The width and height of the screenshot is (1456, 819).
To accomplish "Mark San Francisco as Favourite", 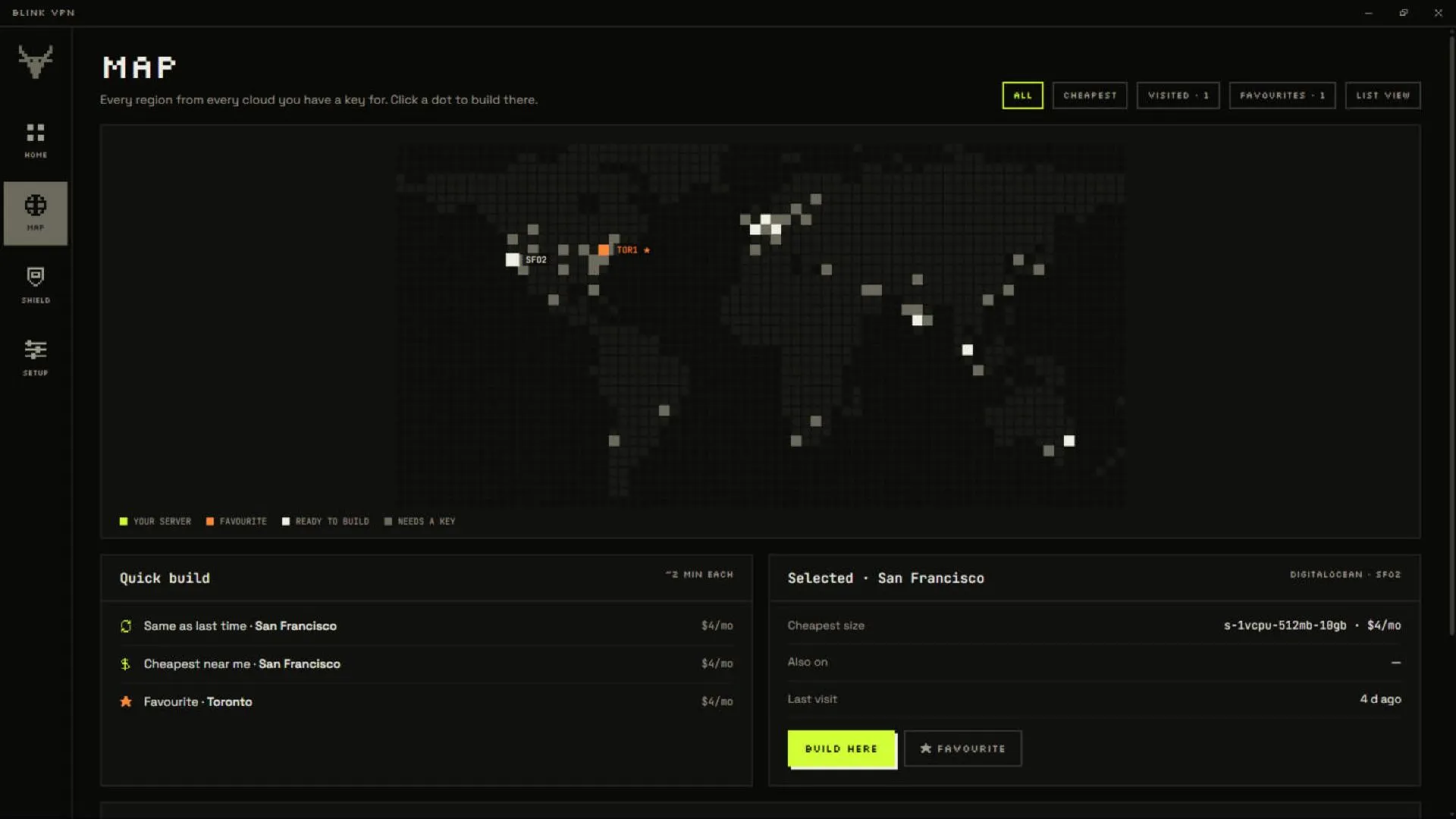I will 963,748.
